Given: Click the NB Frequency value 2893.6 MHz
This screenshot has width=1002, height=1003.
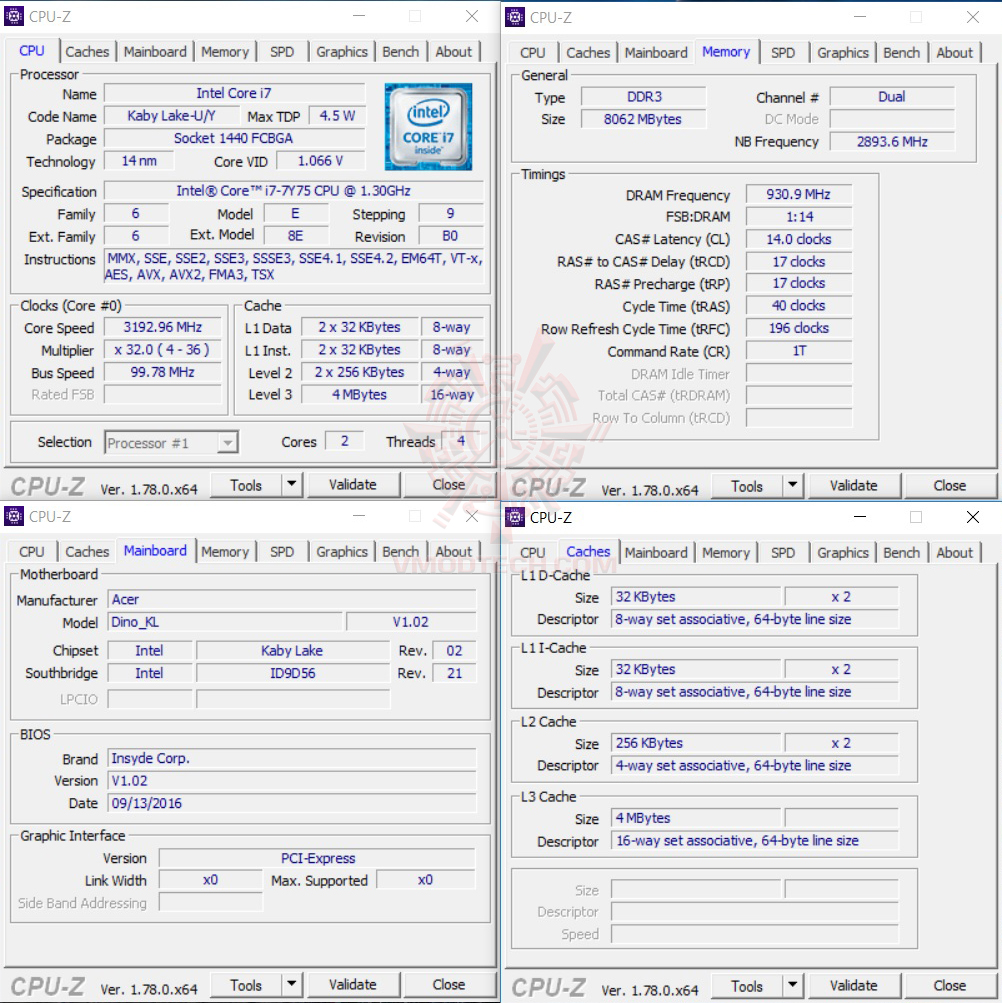Looking at the screenshot, I should 892,142.
